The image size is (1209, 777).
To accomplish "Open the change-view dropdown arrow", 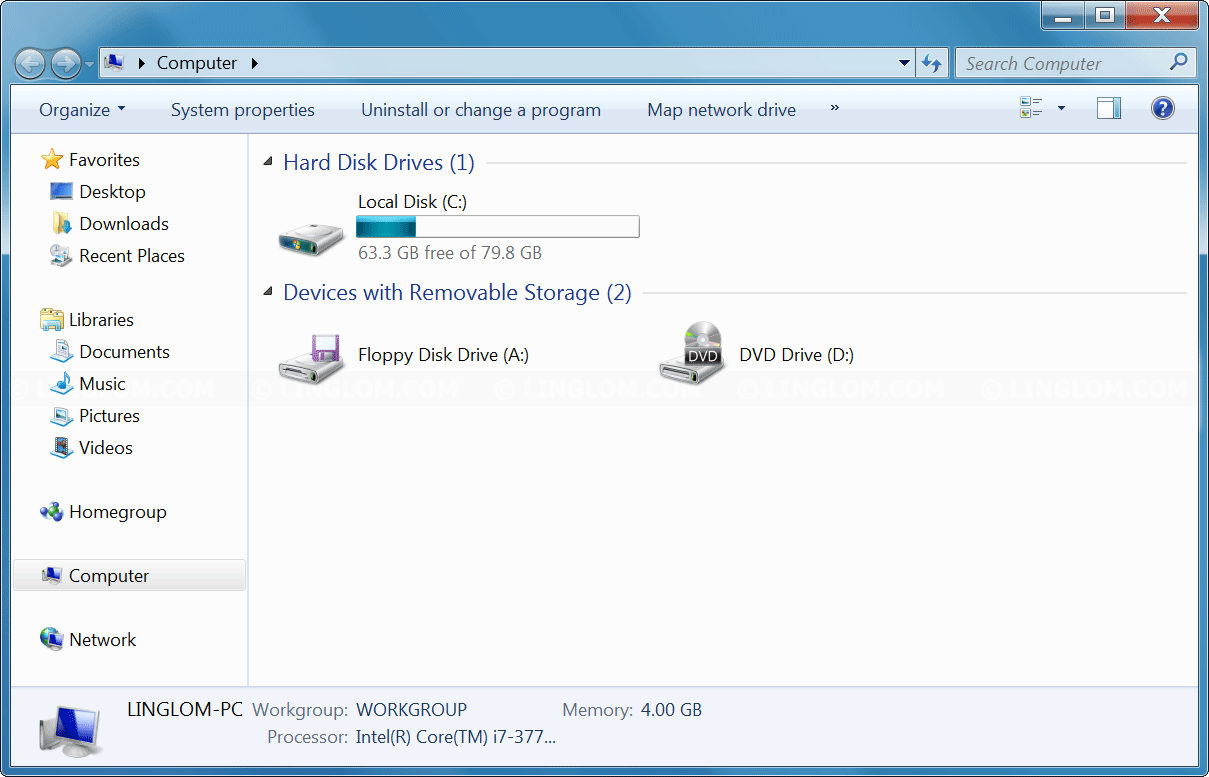I will point(1061,107).
